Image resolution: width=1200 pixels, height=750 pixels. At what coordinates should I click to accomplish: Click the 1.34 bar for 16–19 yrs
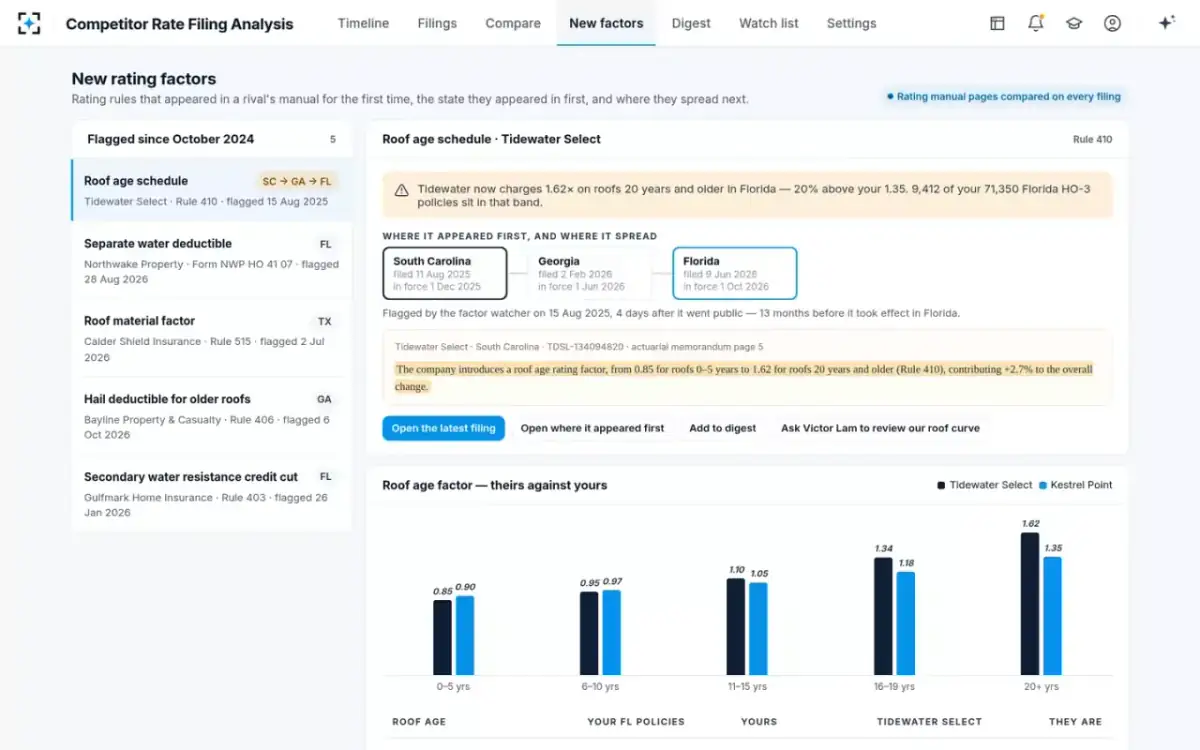pyautogui.click(x=883, y=616)
